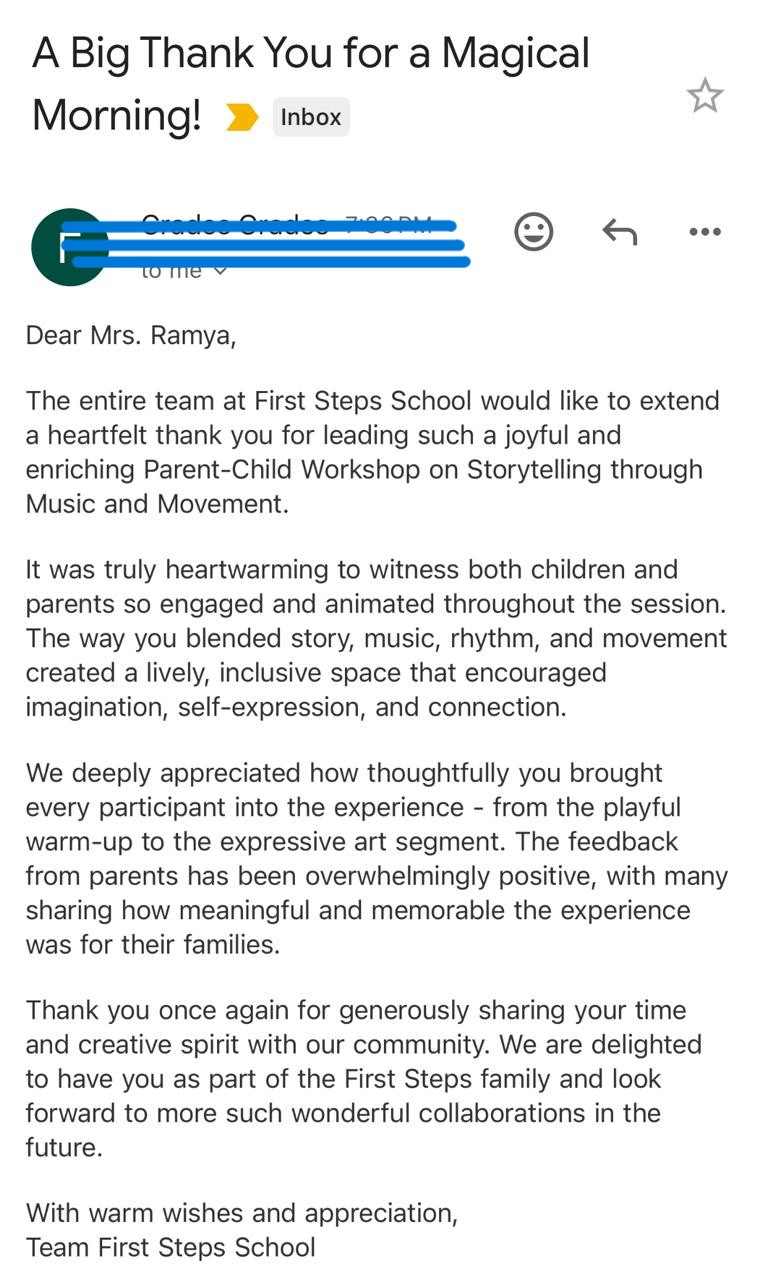
Task: Reply using the arrow icon
Action: 619,232
